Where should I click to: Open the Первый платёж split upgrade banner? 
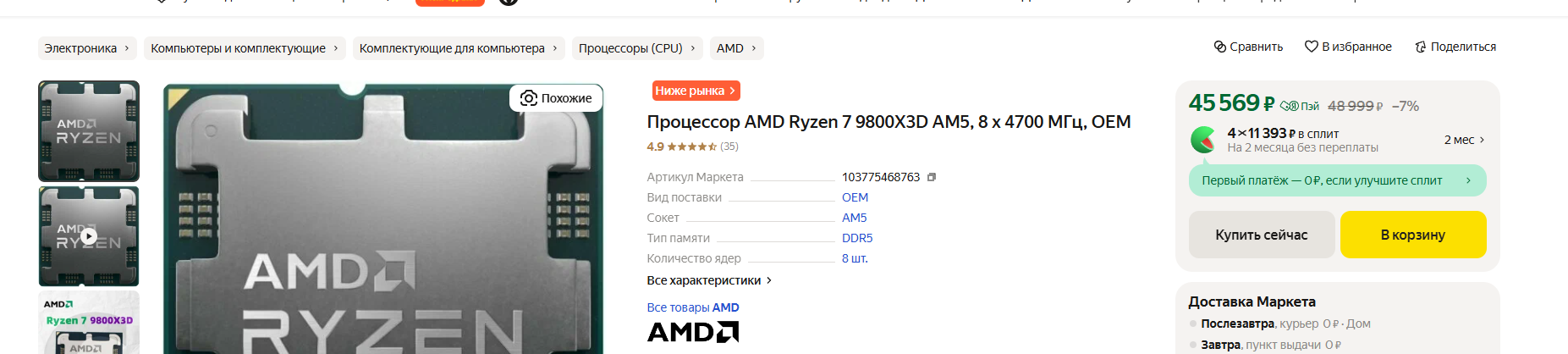click(x=1337, y=180)
